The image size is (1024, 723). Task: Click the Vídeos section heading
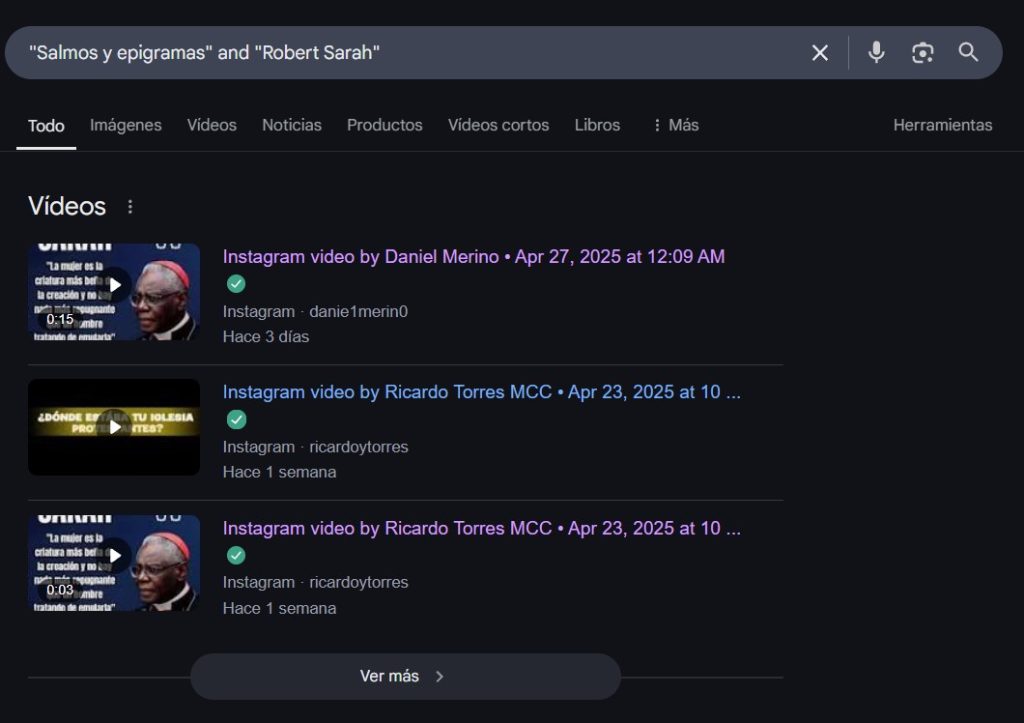click(x=67, y=206)
